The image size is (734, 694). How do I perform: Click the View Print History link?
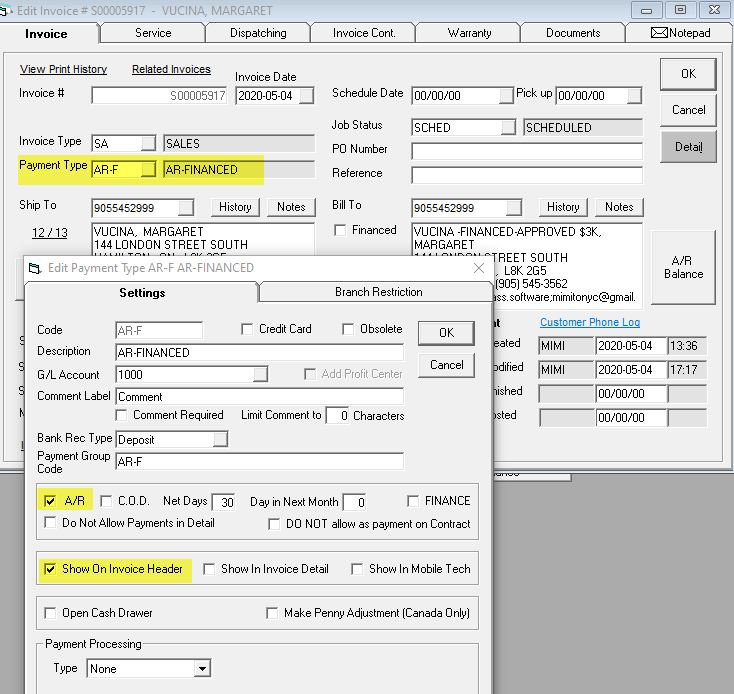[x=63, y=69]
